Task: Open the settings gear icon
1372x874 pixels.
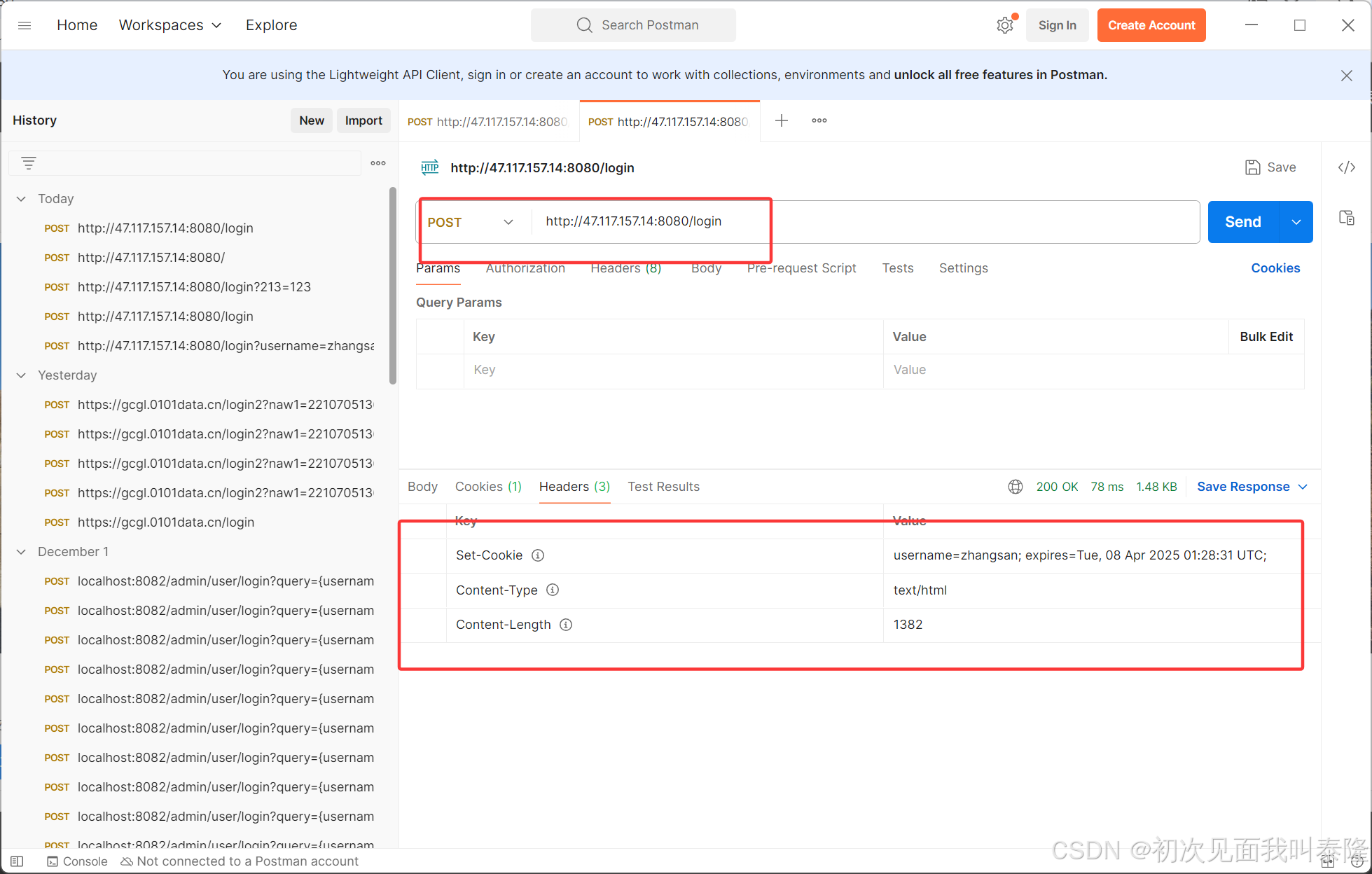Action: 1004,25
